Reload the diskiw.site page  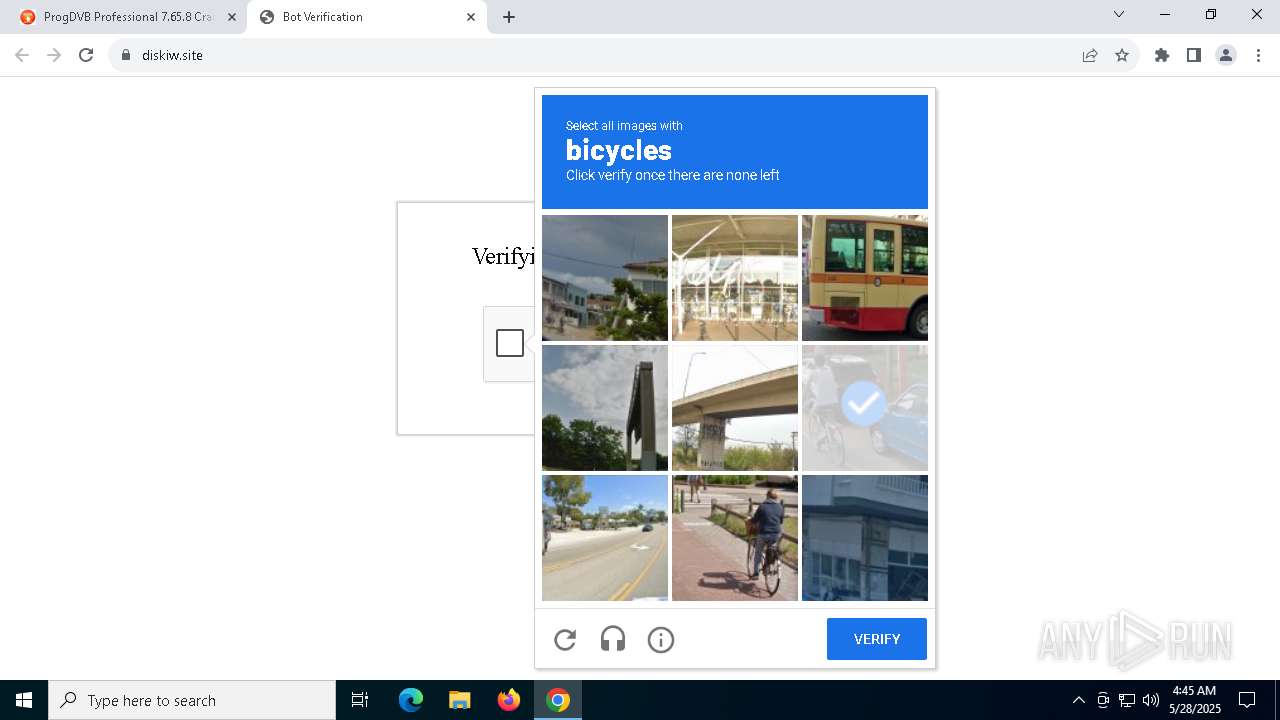point(86,55)
